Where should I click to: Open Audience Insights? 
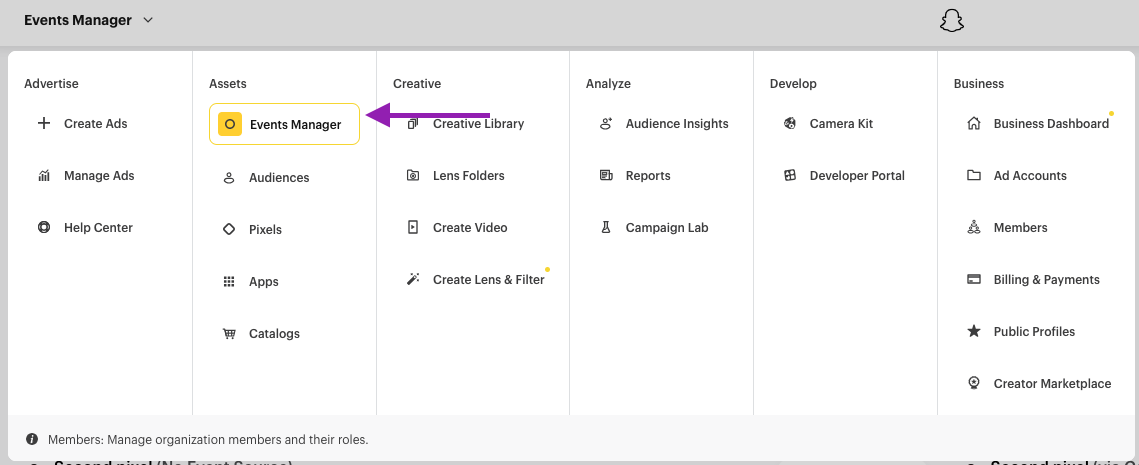click(x=676, y=124)
